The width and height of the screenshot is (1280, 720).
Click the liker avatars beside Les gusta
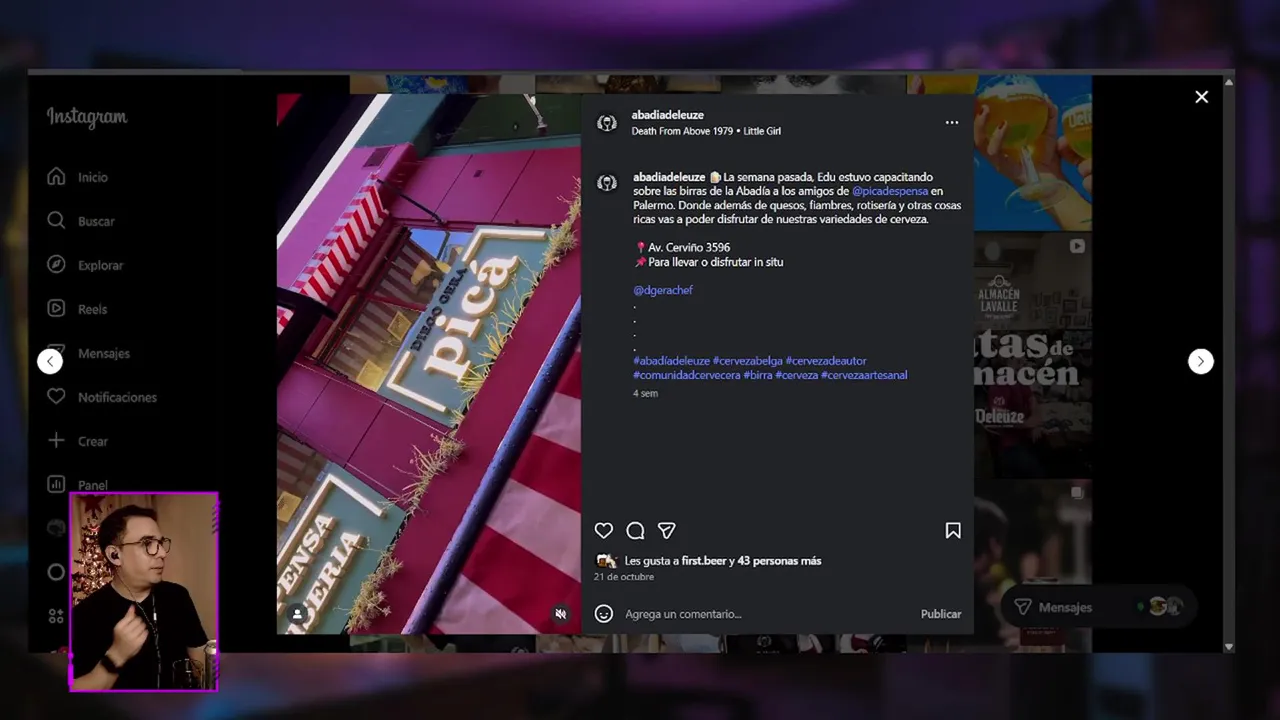pyautogui.click(x=606, y=561)
